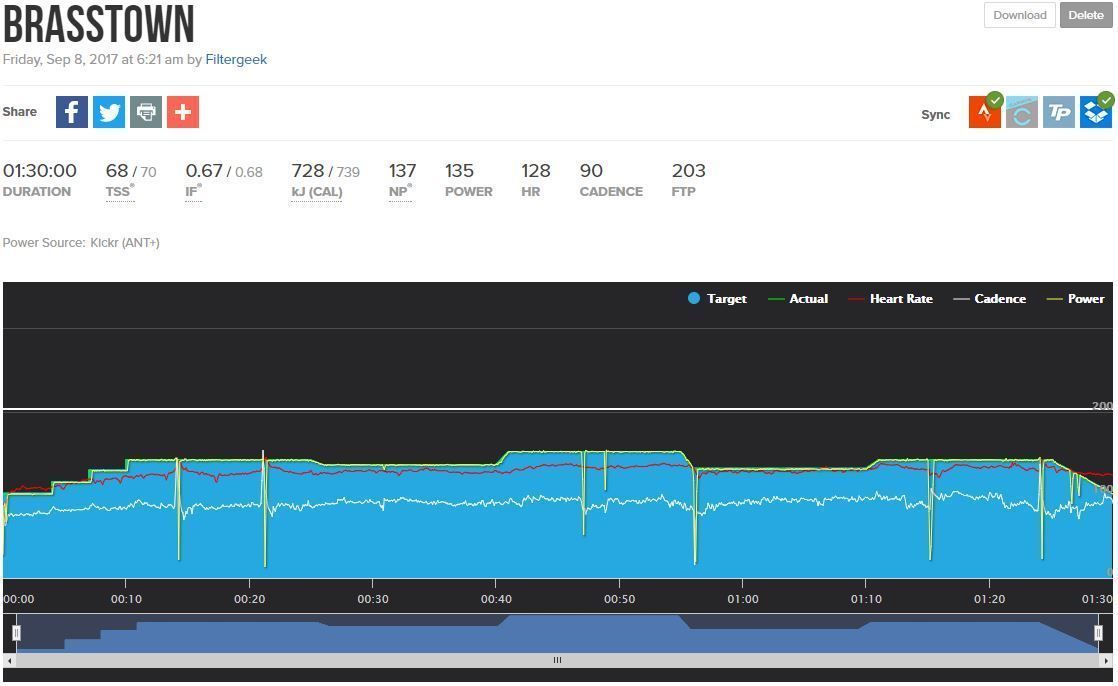This screenshot has height=686, width=1118.
Task: Open more sharing options plus icon
Action: point(183,112)
